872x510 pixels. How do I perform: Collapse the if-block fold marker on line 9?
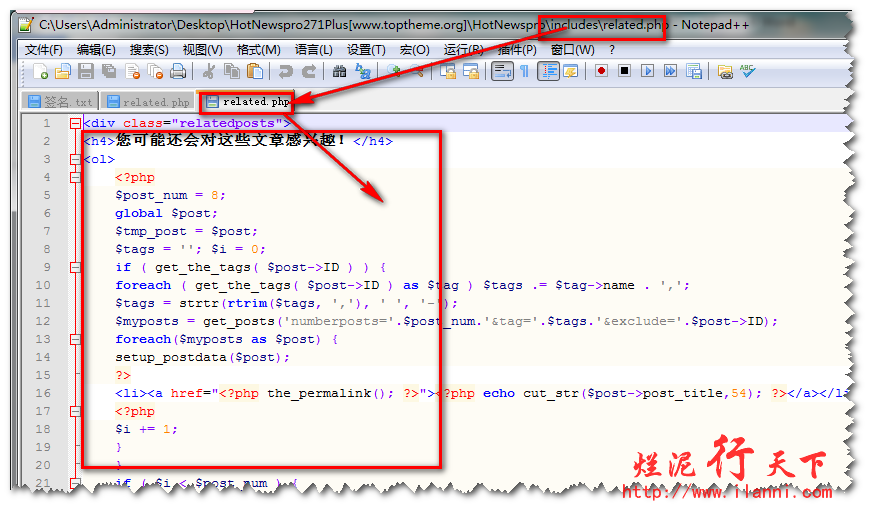[x=76, y=268]
